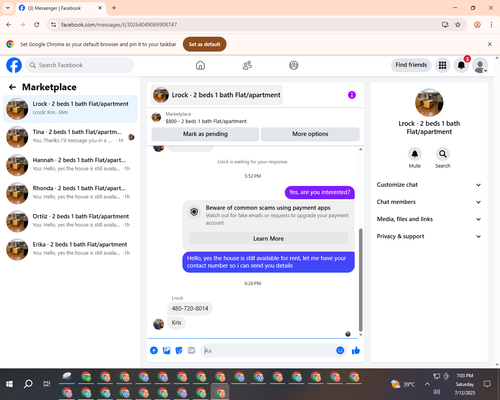Expand Privacy & support section
The image size is (500, 400).
click(x=429, y=236)
